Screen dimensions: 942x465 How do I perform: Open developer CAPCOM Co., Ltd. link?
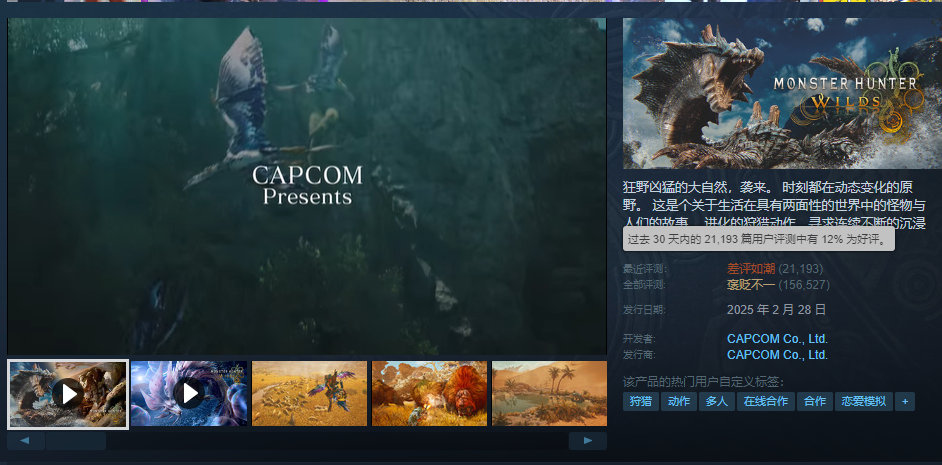[x=777, y=339]
